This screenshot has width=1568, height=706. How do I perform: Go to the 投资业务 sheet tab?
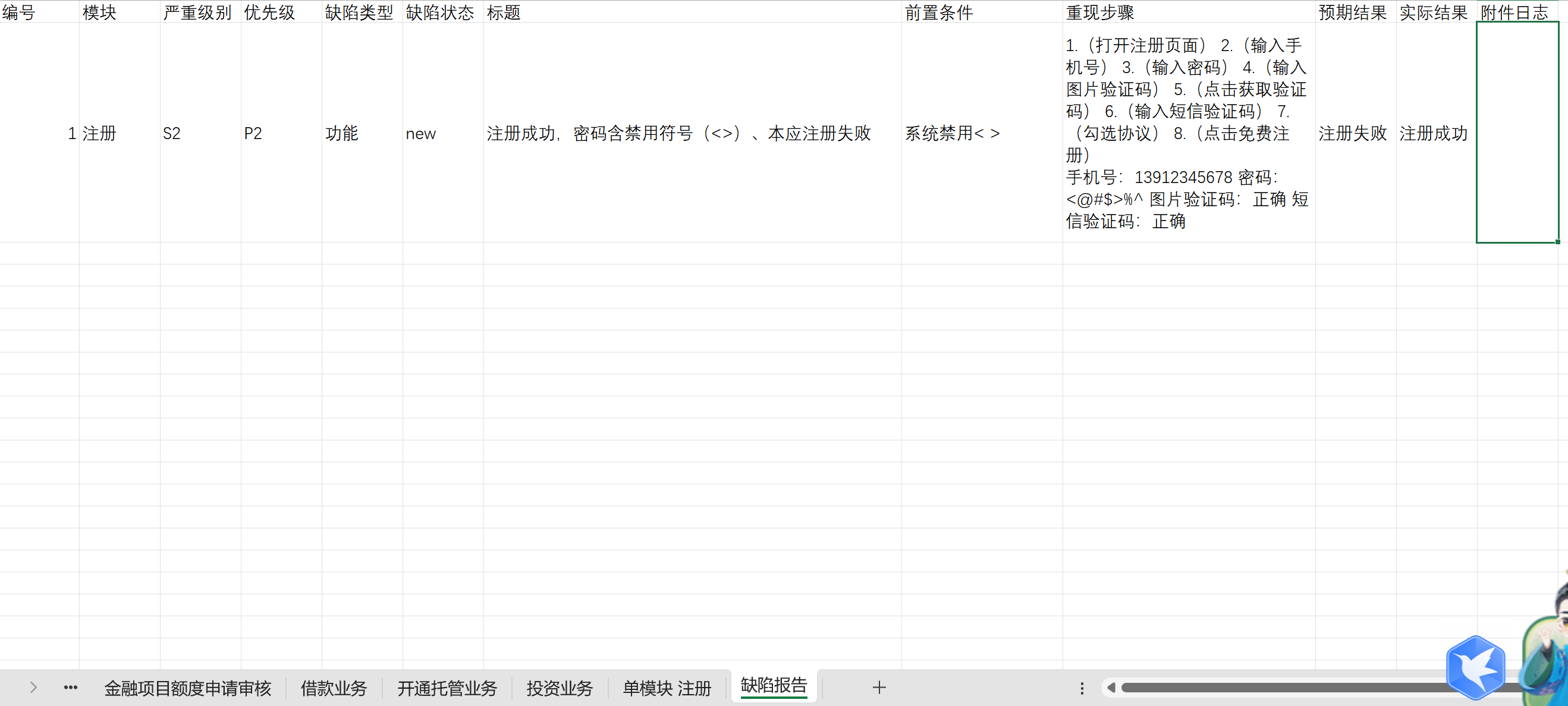560,688
